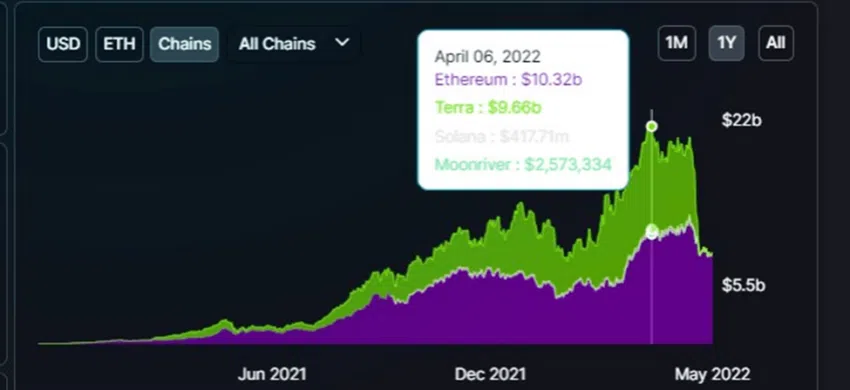Screen dimensions: 850x390
Task: Switch the chart denomination to ETH
Action: (119, 44)
